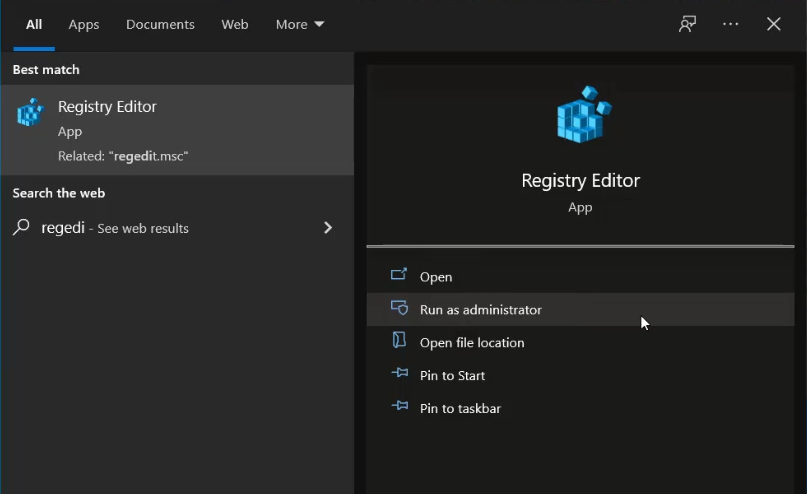This screenshot has height=494, width=807.
Task: Choose Pin to Start
Action: (x=580, y=375)
